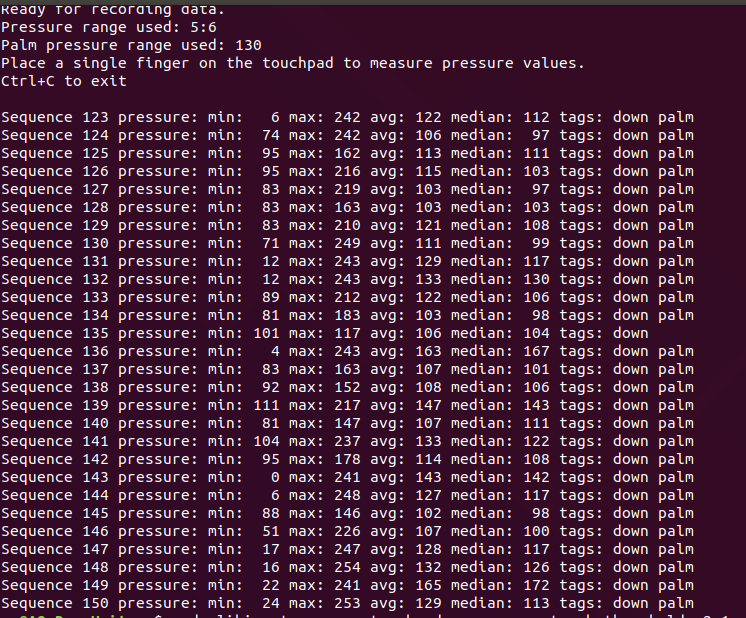Click the "down" tag on Sequence 140
The image size is (746, 618).
click(630, 423)
